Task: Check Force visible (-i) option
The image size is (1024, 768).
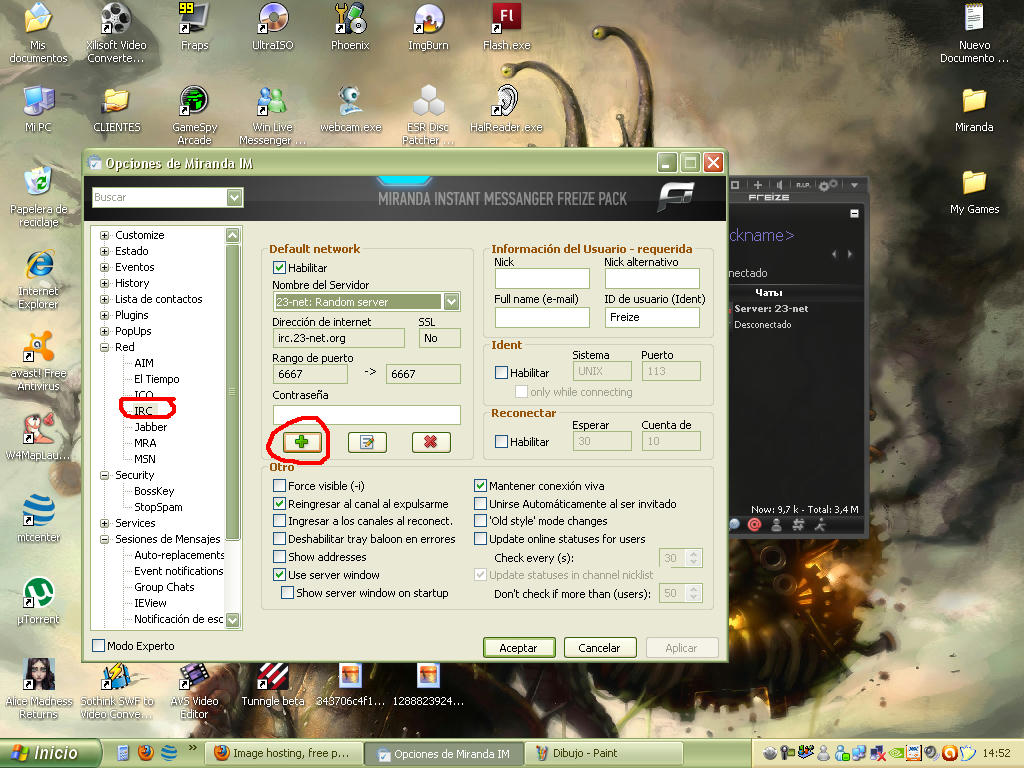Action: pos(280,486)
